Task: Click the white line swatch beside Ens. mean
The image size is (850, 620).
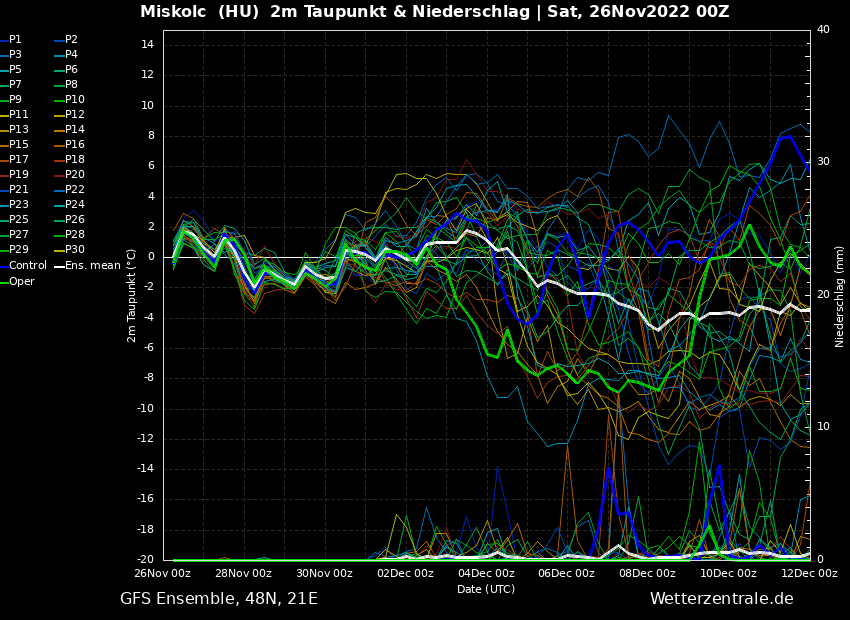Action: tap(59, 266)
